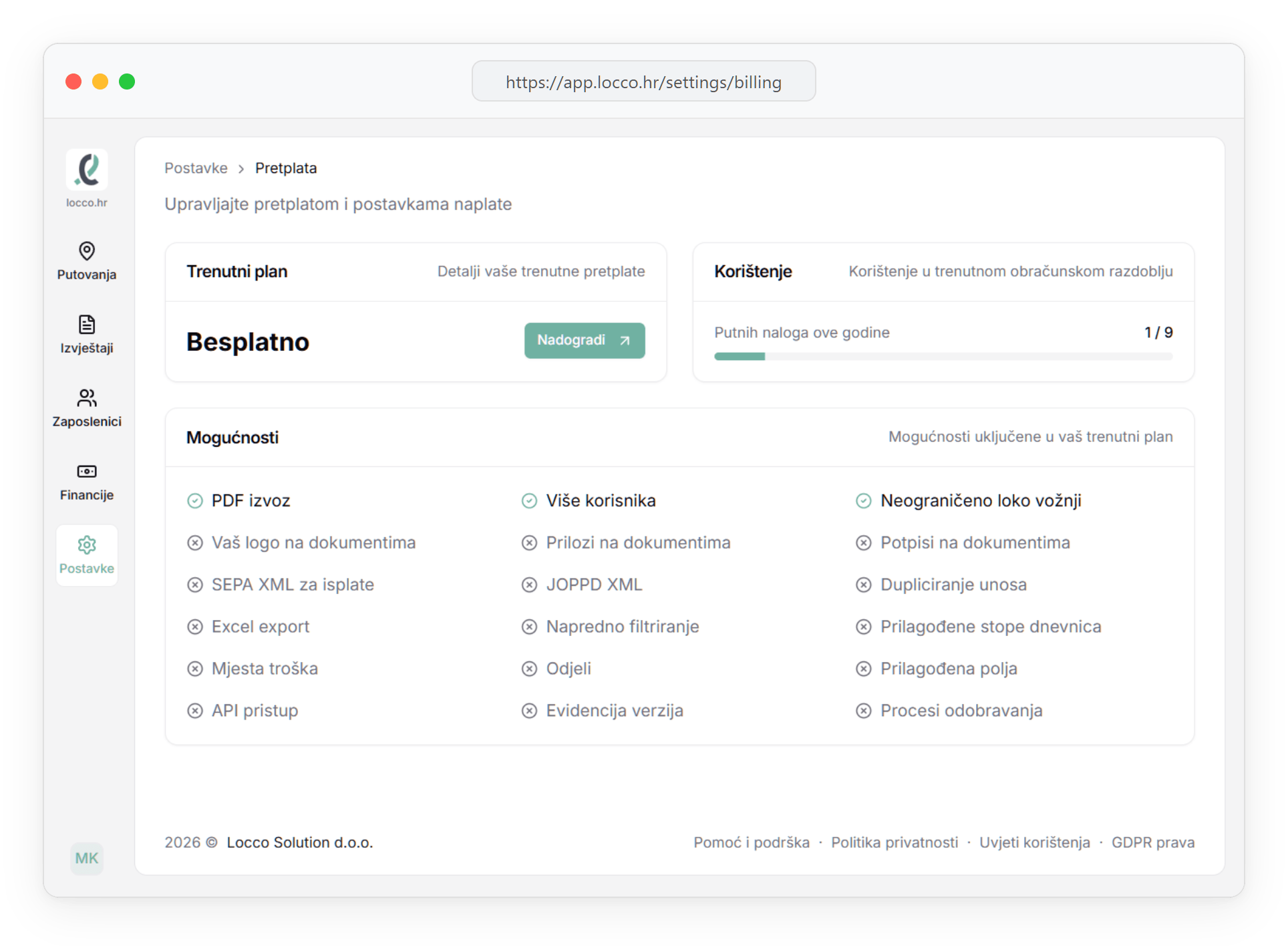Open Izvještaji via the document icon
This screenshot has height=946, width=1288.
click(87, 325)
